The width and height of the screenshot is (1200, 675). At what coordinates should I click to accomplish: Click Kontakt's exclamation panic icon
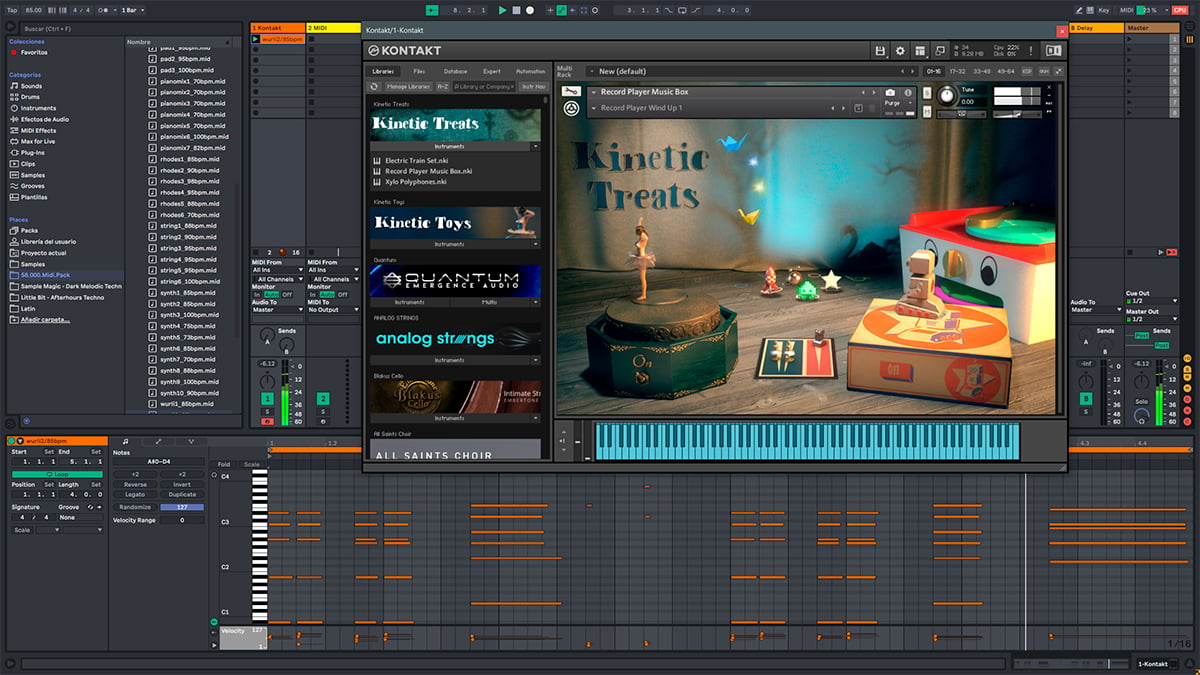coord(1030,50)
